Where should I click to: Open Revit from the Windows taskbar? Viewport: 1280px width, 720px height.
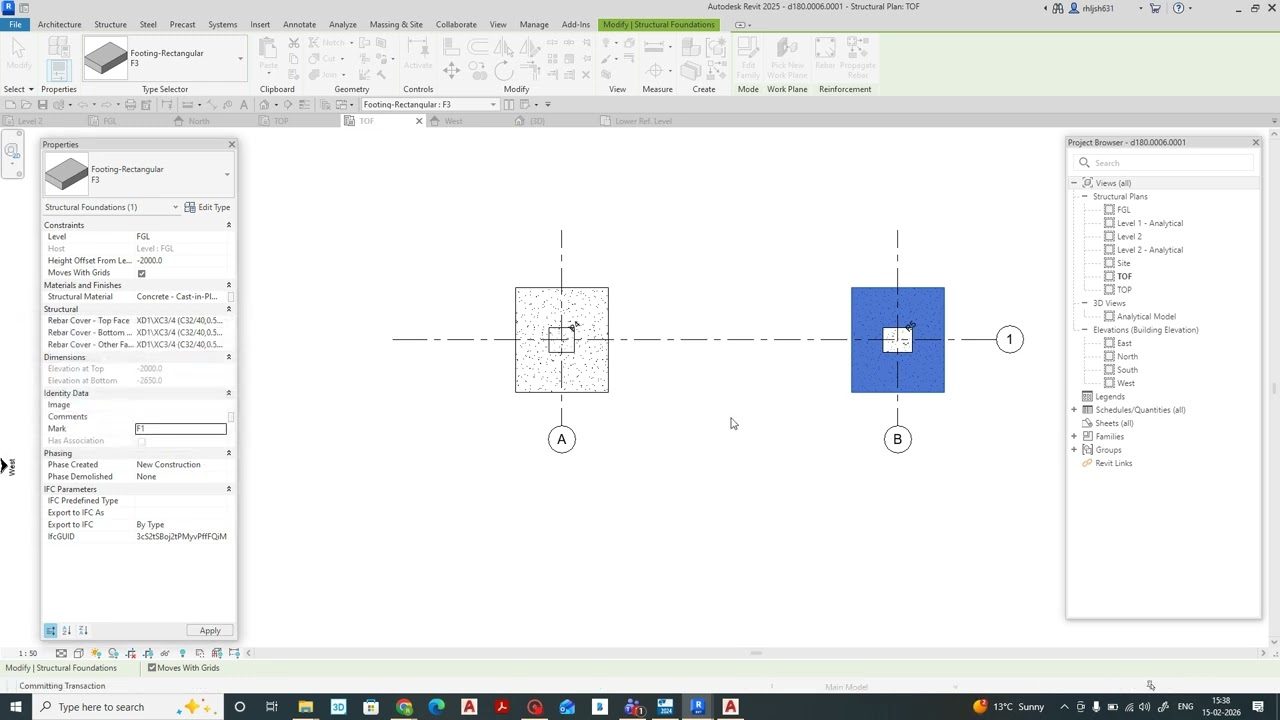(x=698, y=707)
